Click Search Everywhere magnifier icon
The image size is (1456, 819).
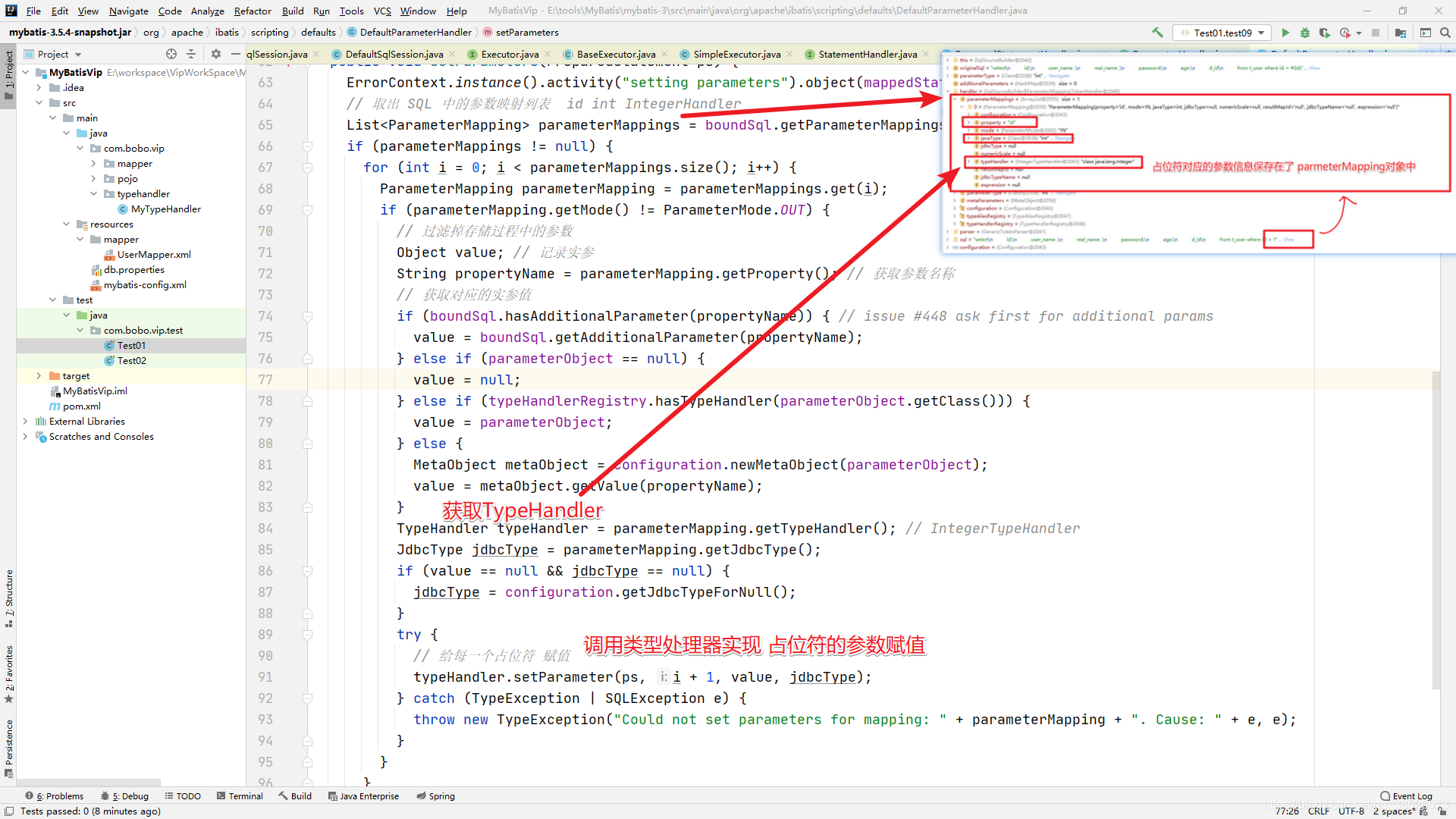[1445, 33]
